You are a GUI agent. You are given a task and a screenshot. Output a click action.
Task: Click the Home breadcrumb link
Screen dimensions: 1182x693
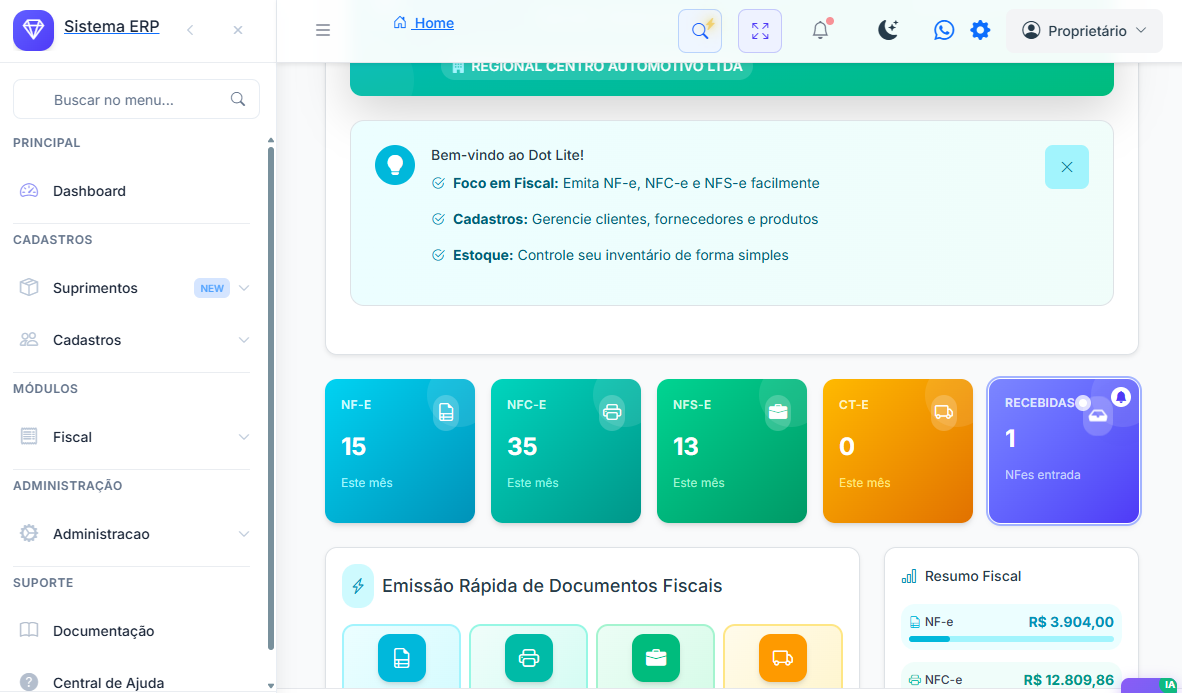pos(423,22)
